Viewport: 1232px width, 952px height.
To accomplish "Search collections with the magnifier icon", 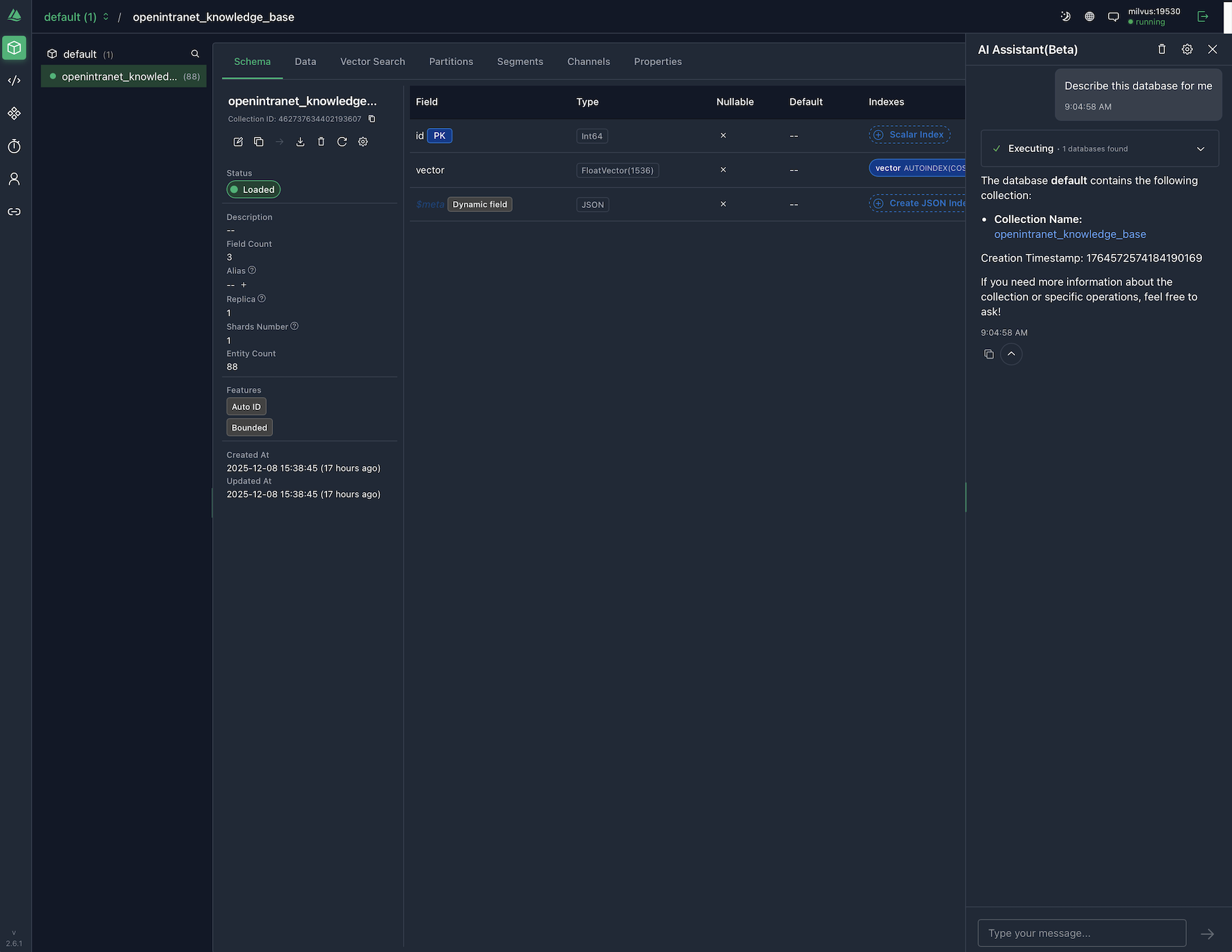I will coord(195,54).
